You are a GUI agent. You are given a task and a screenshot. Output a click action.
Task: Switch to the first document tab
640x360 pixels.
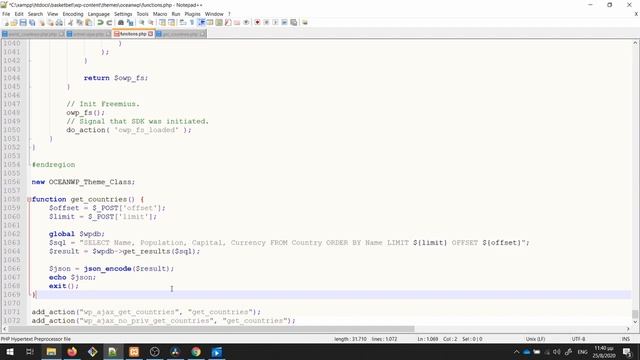pyautogui.click(x=33, y=34)
